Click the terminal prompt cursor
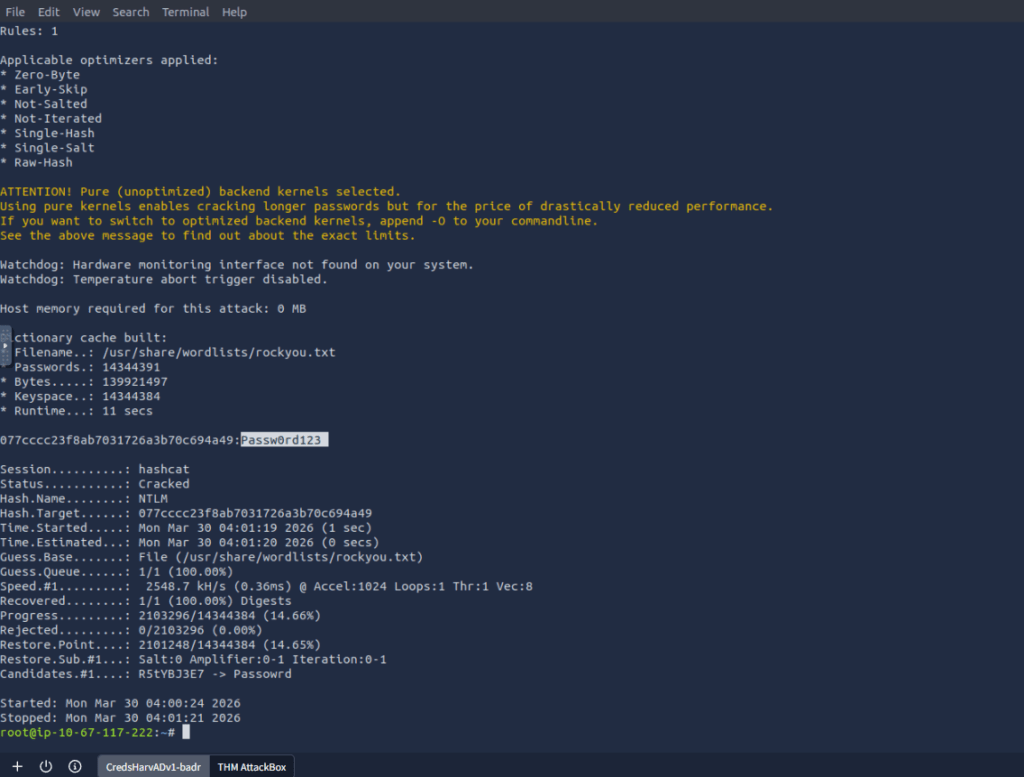This screenshot has width=1024, height=777. click(186, 732)
